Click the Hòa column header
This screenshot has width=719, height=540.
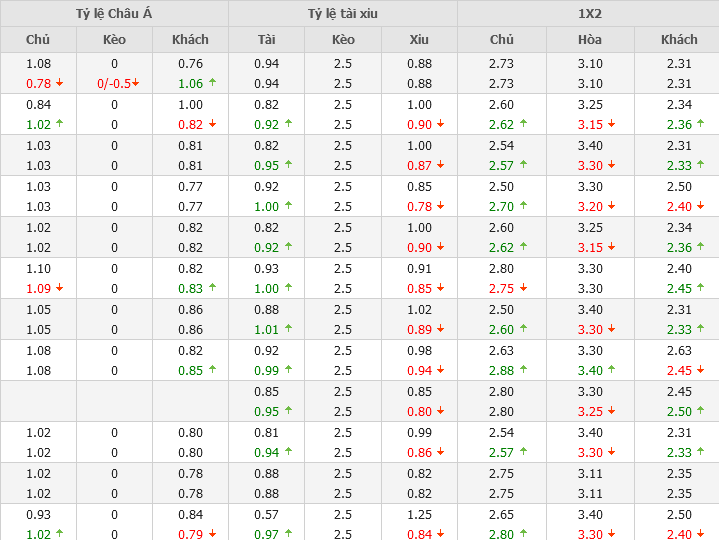click(x=590, y=39)
